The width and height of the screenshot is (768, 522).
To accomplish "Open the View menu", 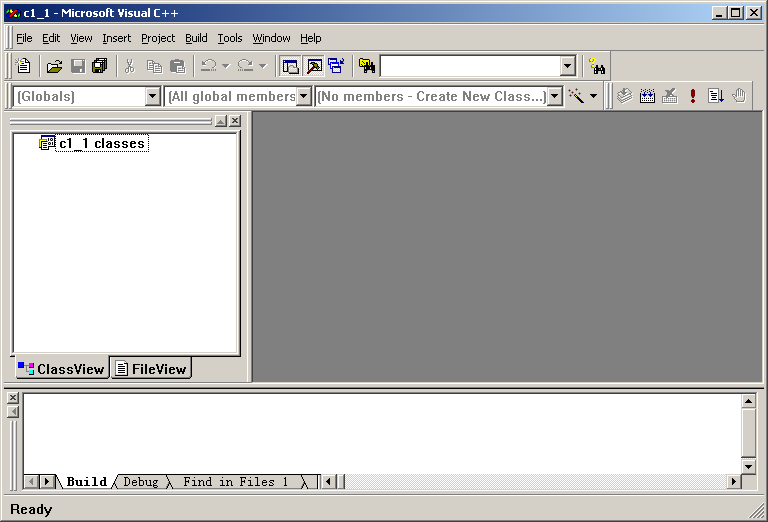I will click(x=81, y=38).
